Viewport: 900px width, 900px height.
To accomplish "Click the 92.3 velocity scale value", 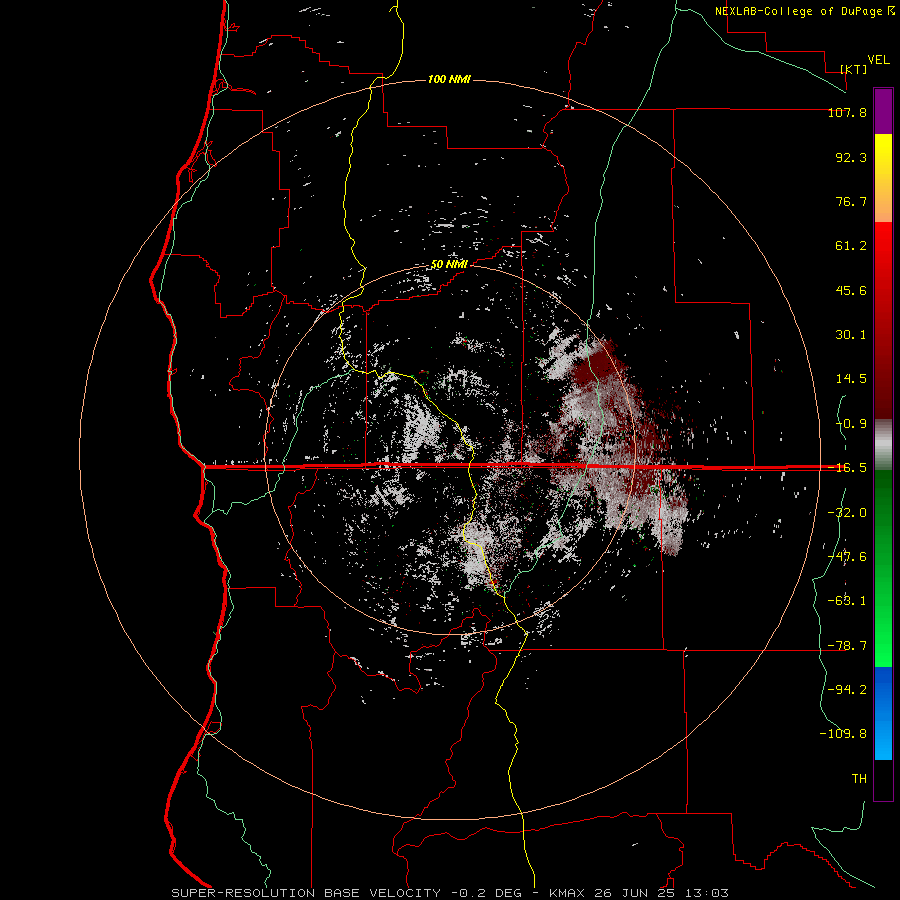I will click(851, 157).
